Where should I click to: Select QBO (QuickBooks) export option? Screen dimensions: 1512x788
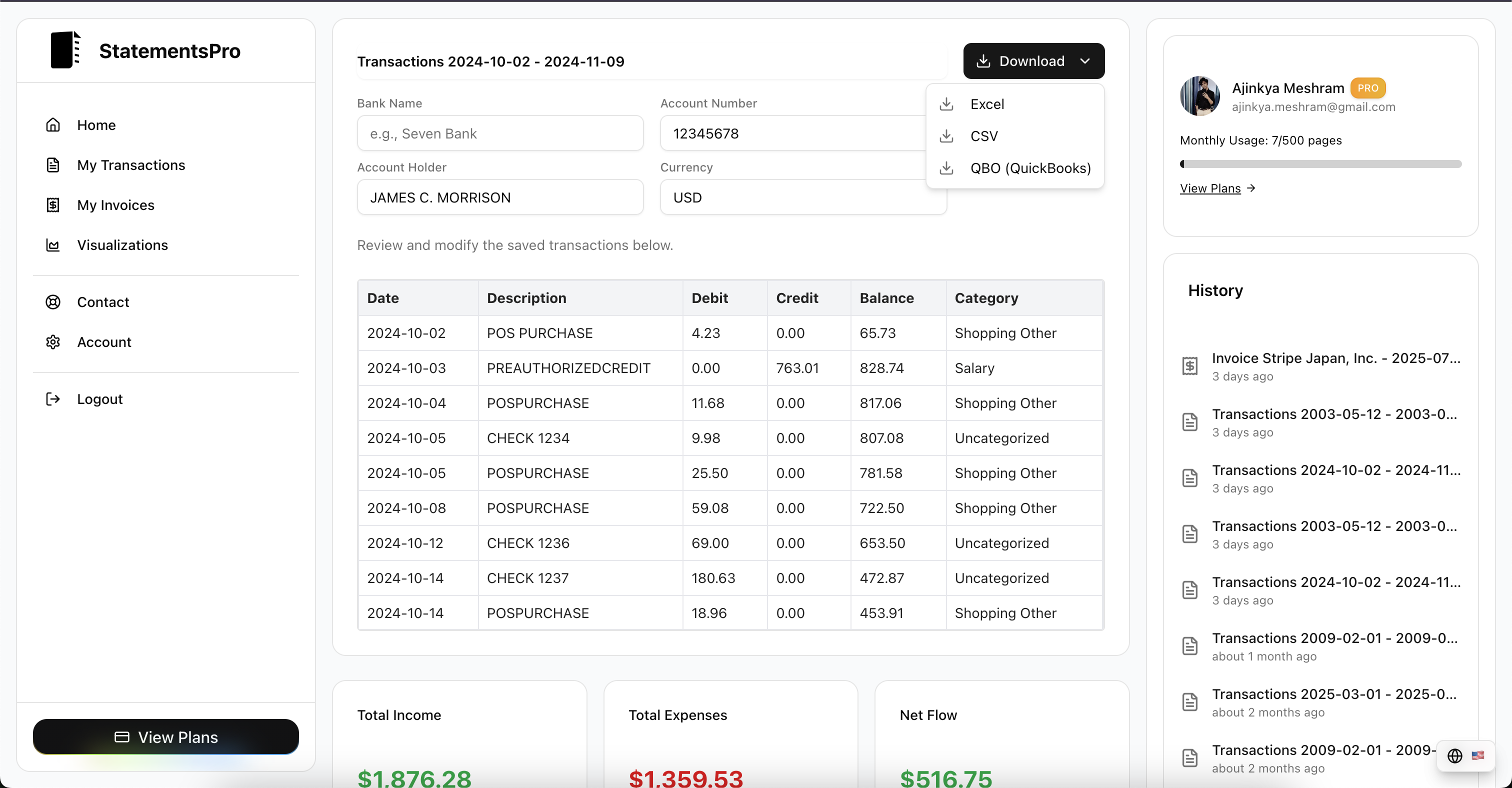[x=1030, y=168]
